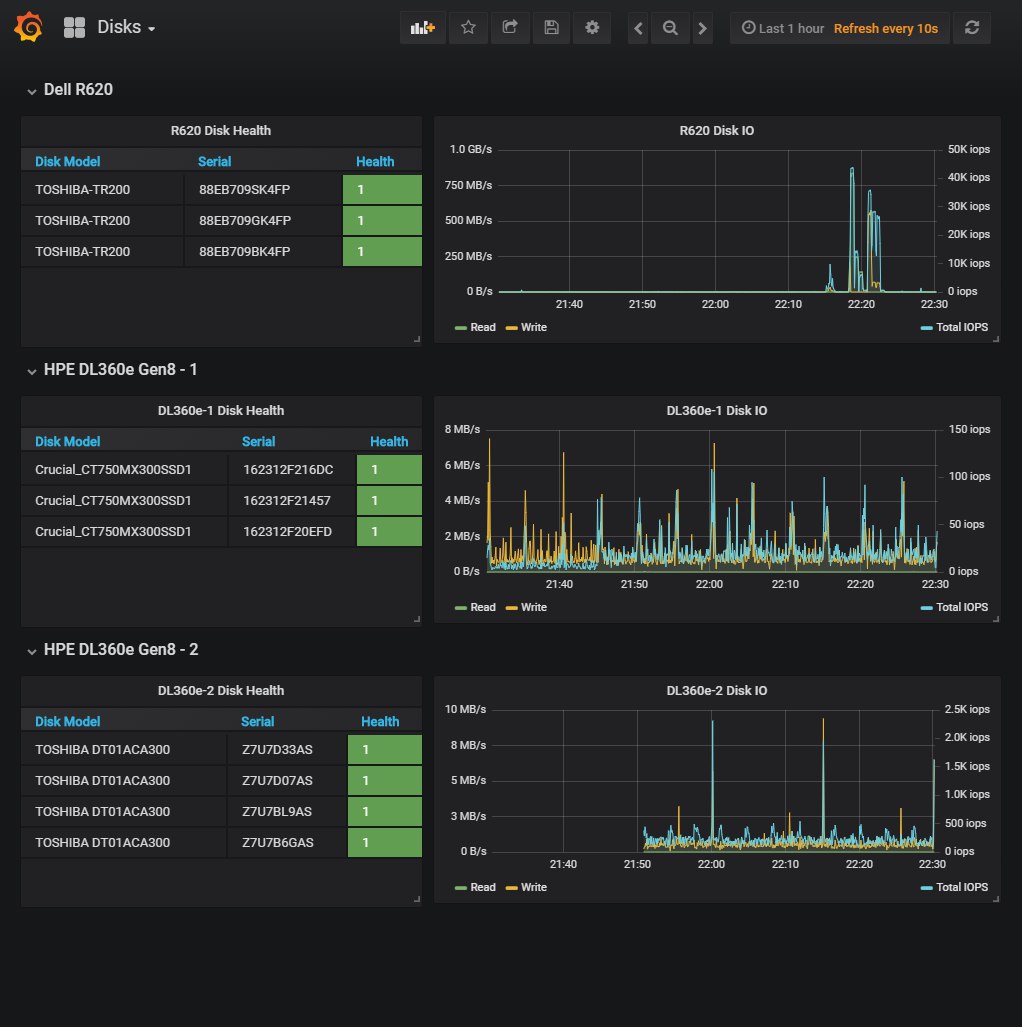Zoom out the time range
Screen dimensions: 1022x1027
tap(670, 28)
